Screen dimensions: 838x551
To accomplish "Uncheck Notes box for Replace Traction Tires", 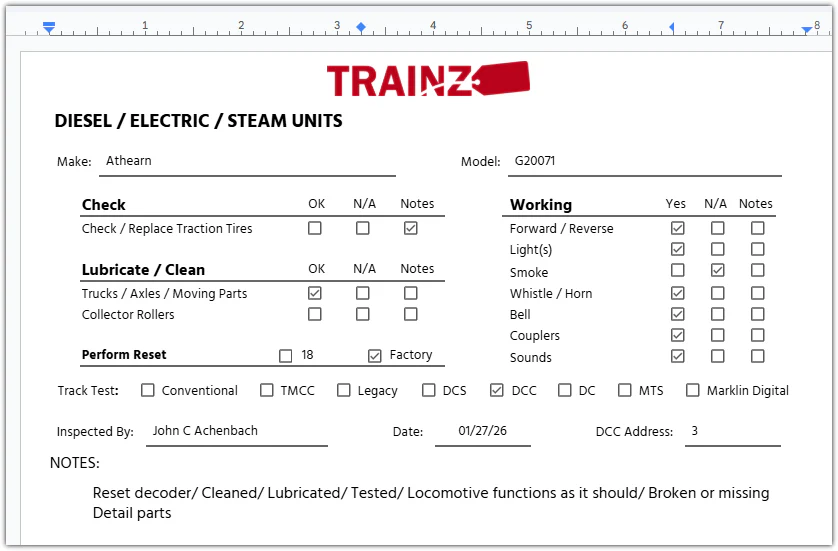I will click(x=411, y=228).
